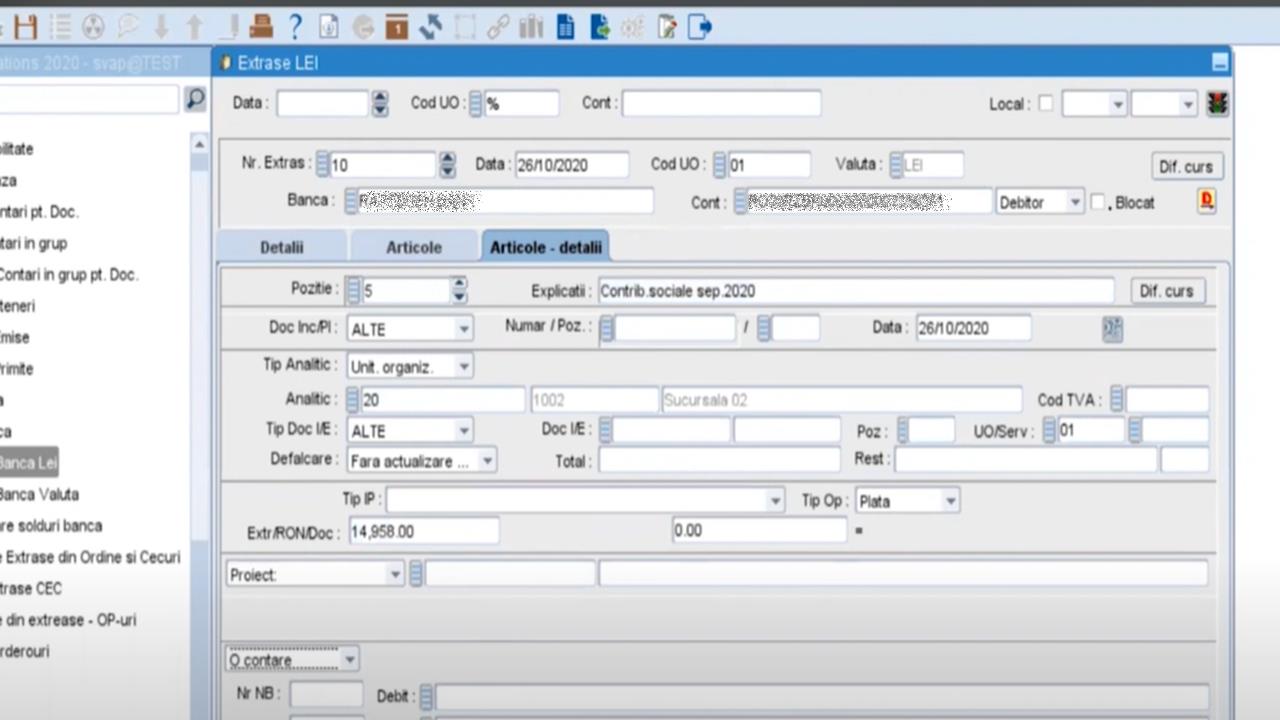Click the small calendar icon beside Data 26/10/2020

(x=1112, y=328)
